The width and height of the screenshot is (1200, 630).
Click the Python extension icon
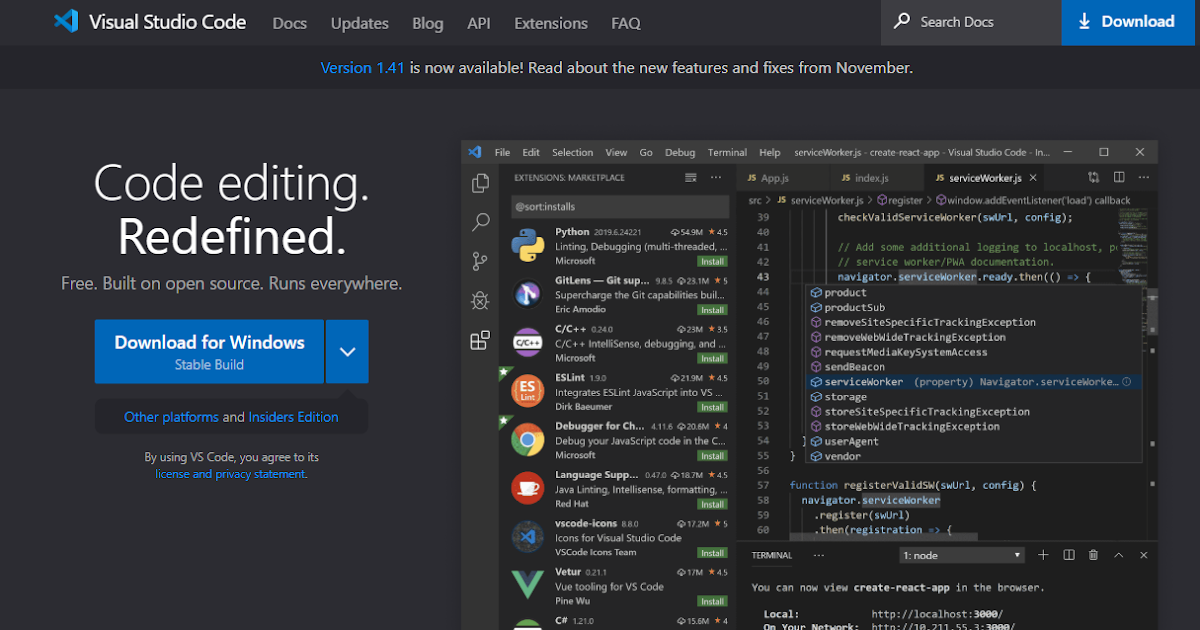tap(527, 244)
